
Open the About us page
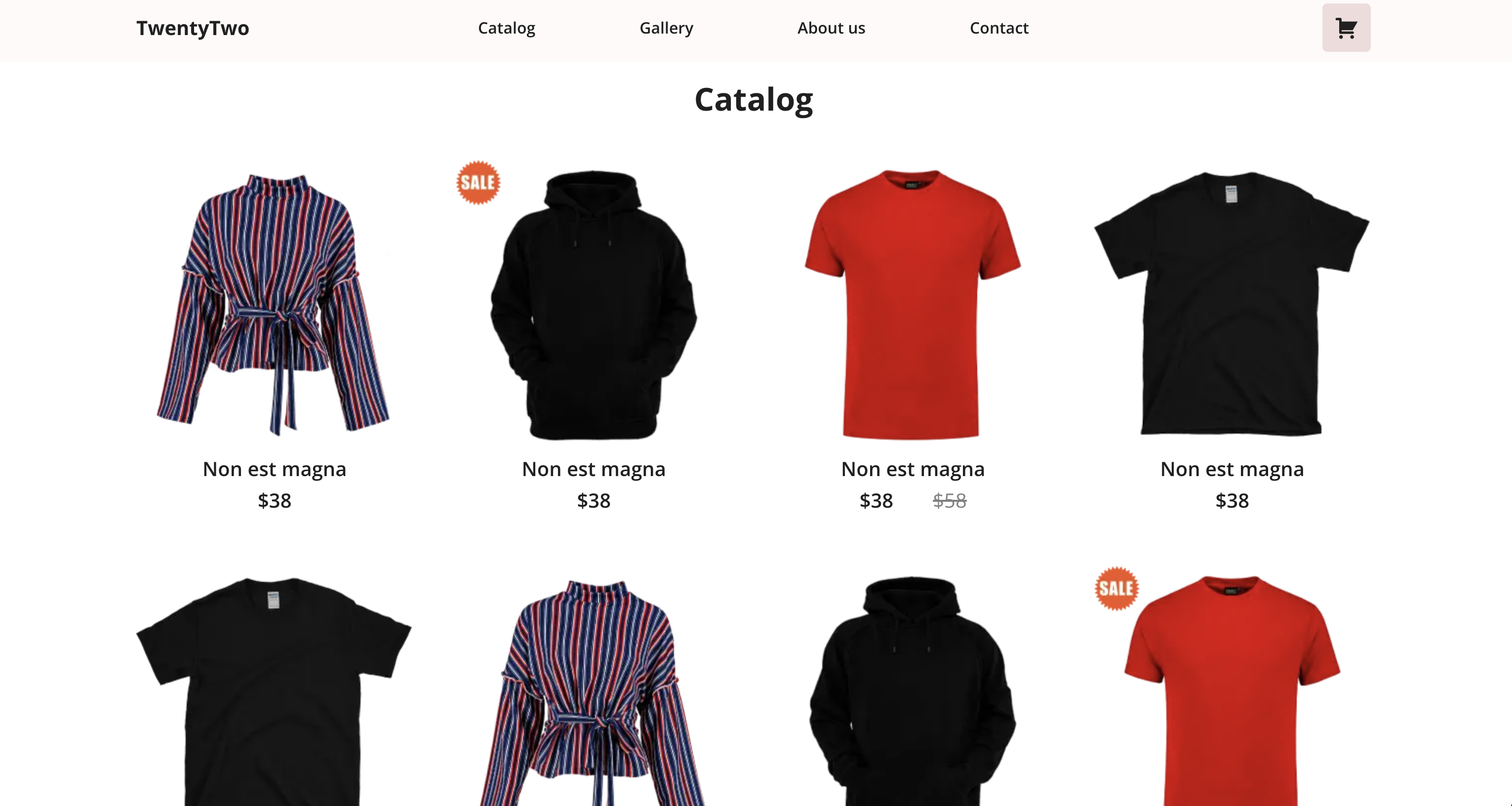pyautogui.click(x=831, y=28)
